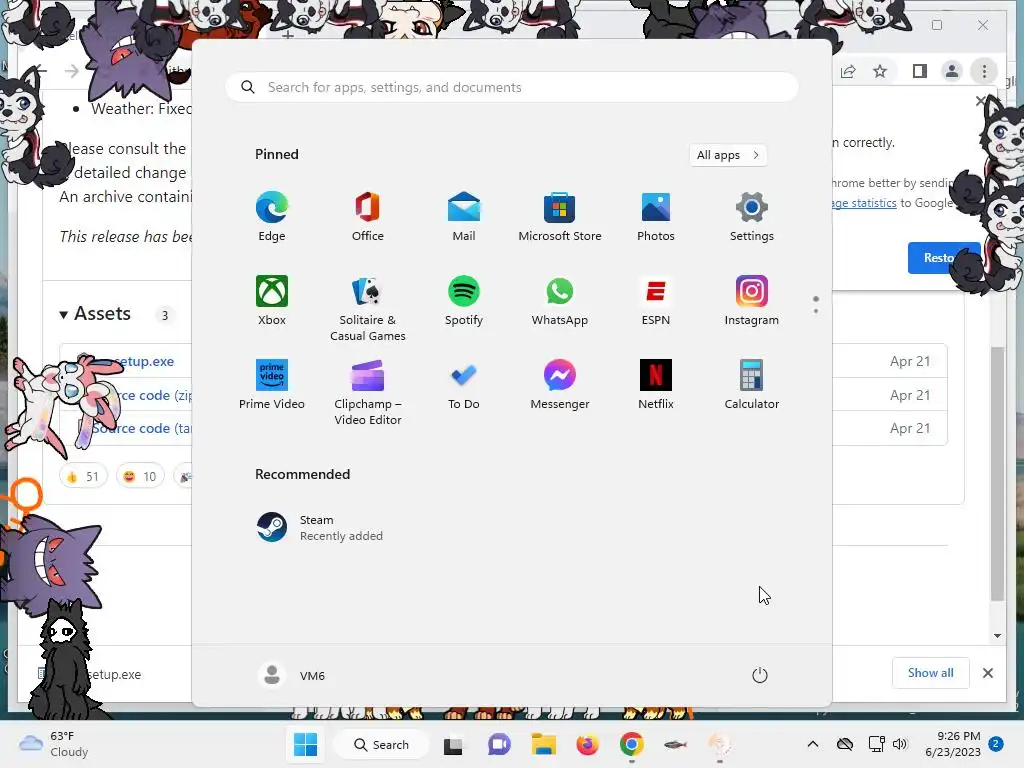Image resolution: width=1024 pixels, height=768 pixels.
Task: Open the clock and date panel
Action: (952, 744)
